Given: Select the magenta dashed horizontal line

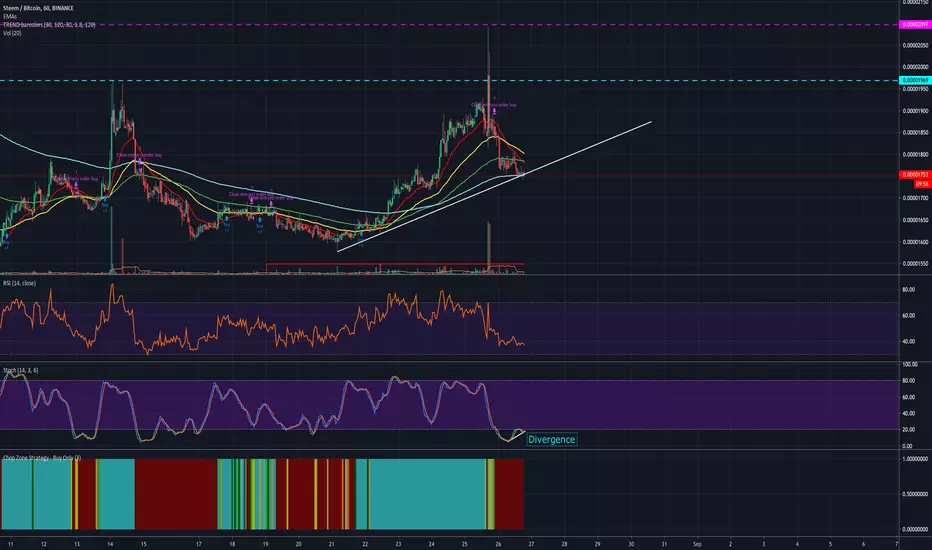Looking at the screenshot, I should coord(449,25).
